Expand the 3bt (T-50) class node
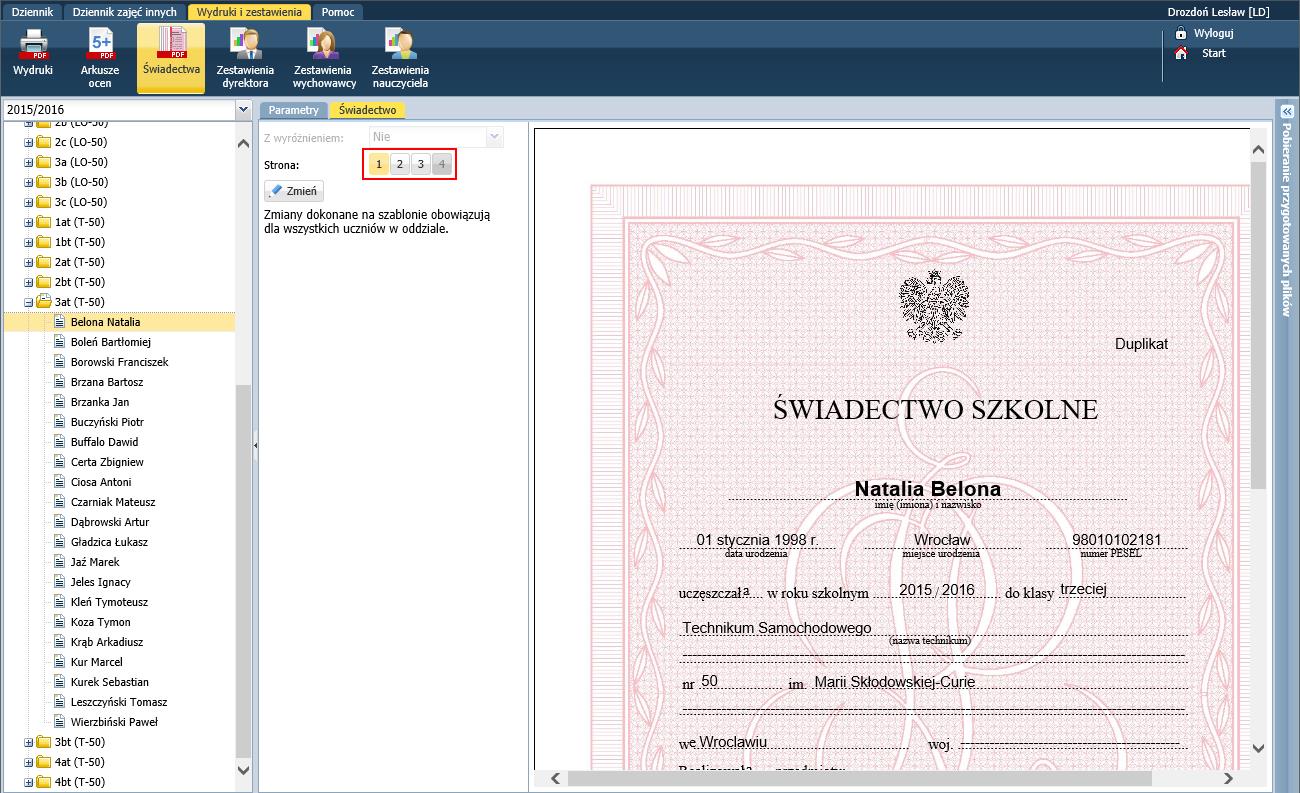The width and height of the screenshot is (1300, 793). [x=29, y=742]
